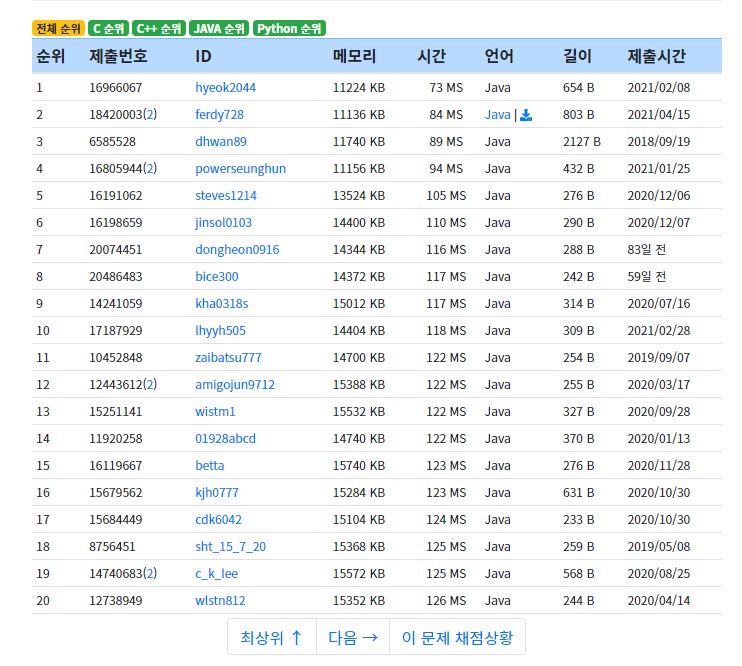Switch to the C 순위 tab
The width and height of the screenshot is (742, 666).
click(x=108, y=28)
